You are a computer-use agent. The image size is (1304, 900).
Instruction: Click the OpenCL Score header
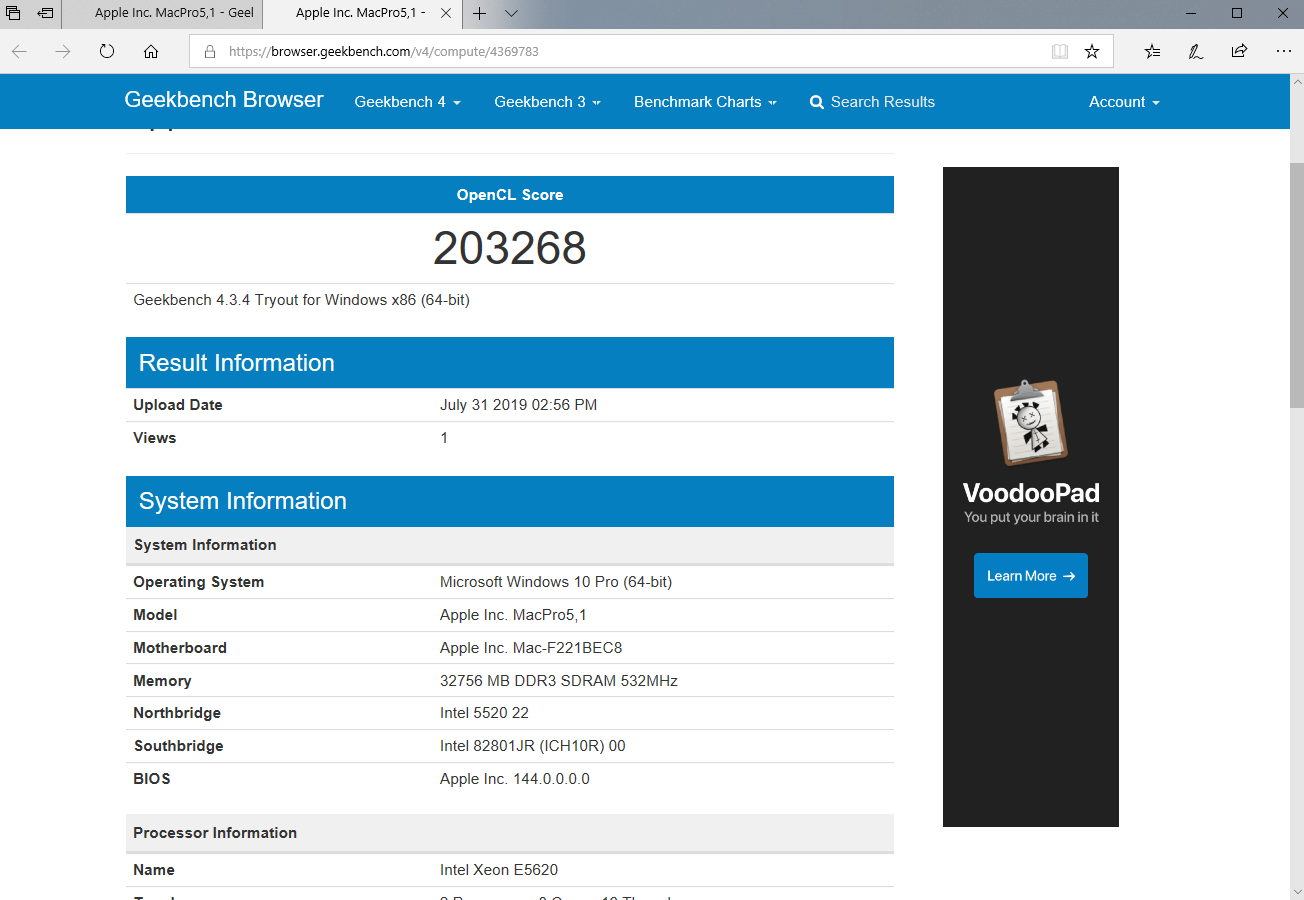click(x=510, y=195)
